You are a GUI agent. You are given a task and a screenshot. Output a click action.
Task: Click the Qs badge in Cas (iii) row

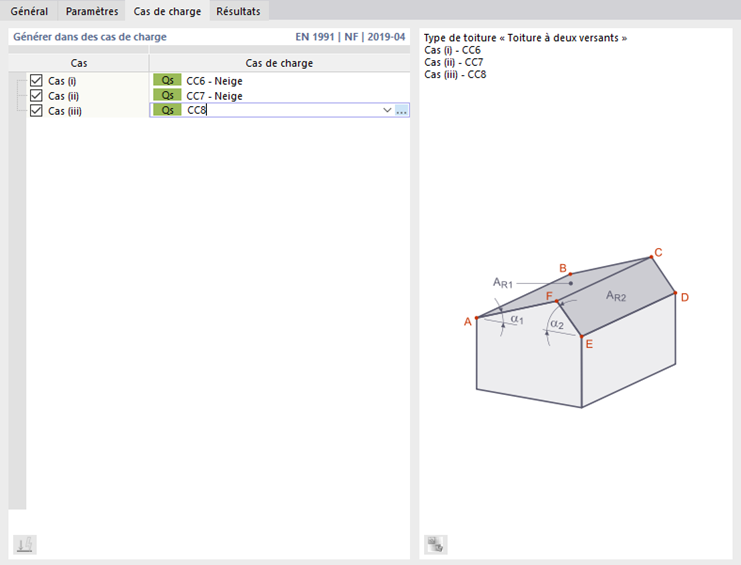click(x=167, y=110)
